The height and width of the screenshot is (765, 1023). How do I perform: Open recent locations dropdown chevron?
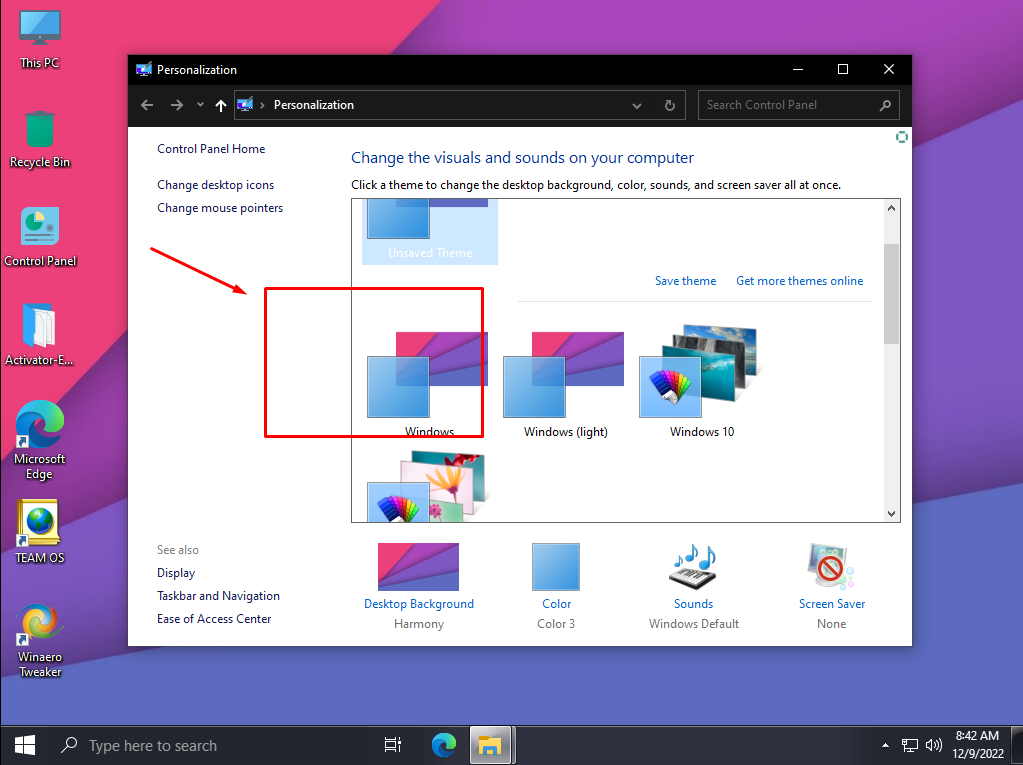[200, 104]
